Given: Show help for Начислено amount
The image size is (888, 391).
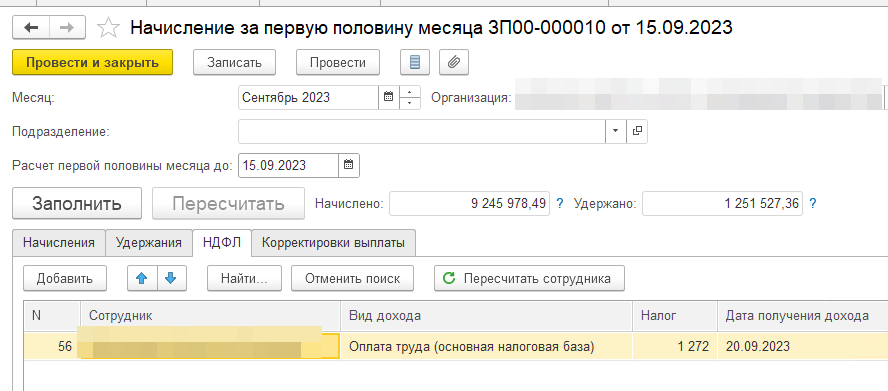Looking at the screenshot, I should (560, 203).
